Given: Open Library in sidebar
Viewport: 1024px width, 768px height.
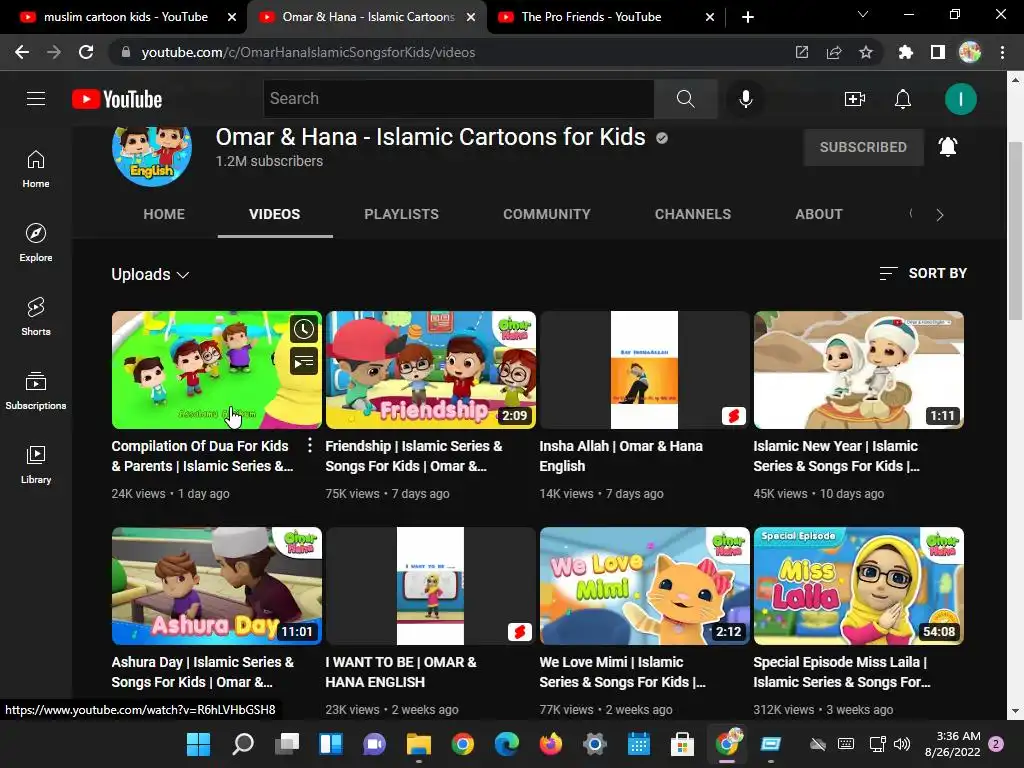Looking at the screenshot, I should pos(36,464).
